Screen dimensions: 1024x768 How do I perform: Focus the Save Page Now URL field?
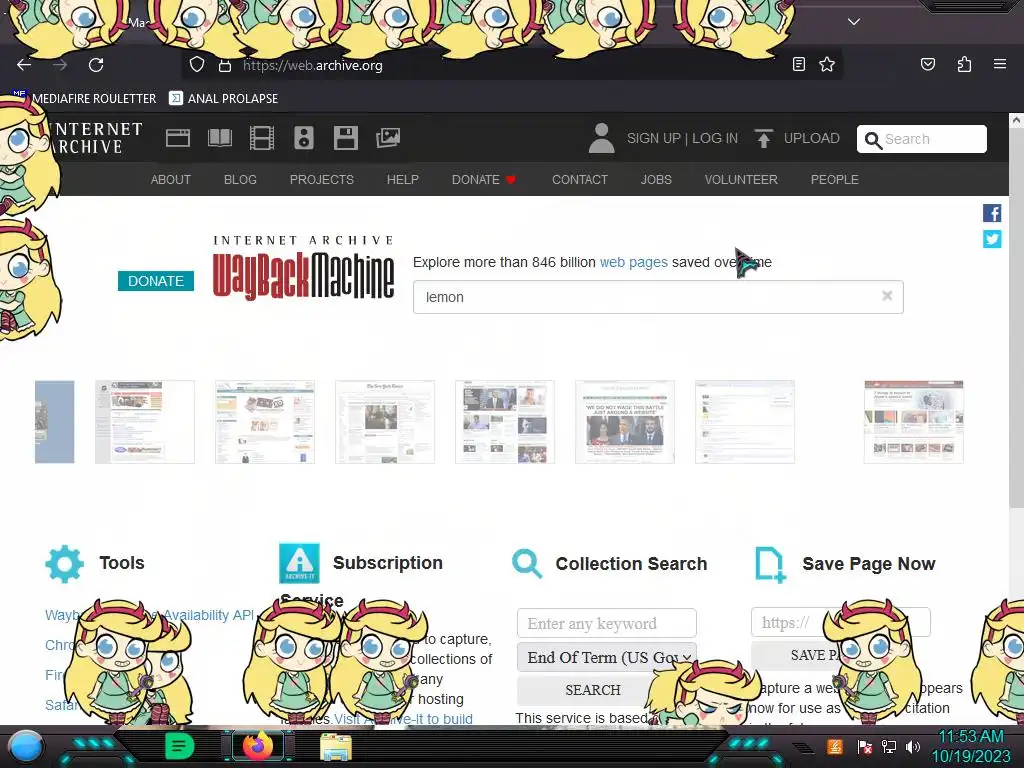pyautogui.click(x=840, y=622)
